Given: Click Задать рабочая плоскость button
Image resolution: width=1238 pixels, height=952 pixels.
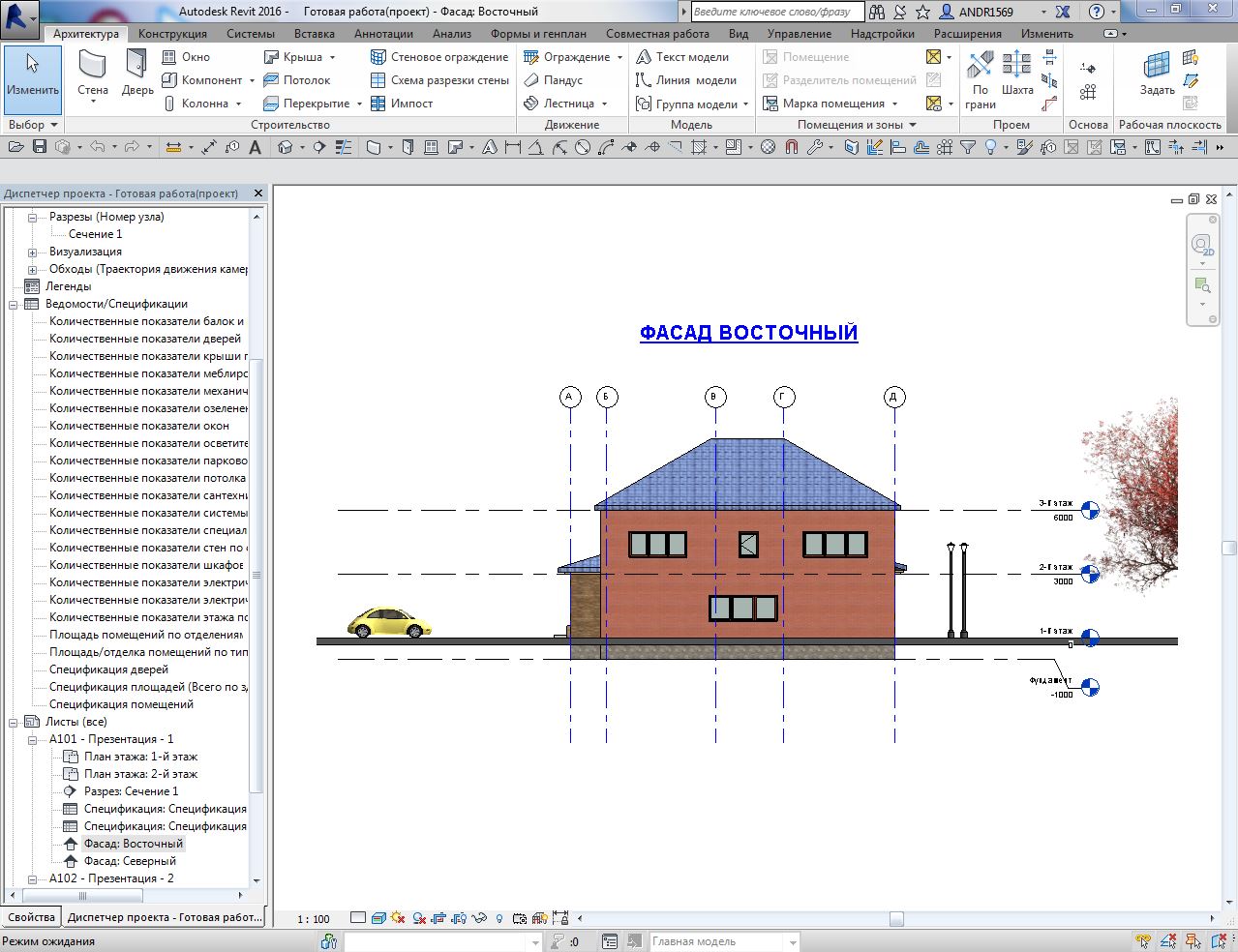Looking at the screenshot, I should tap(1157, 74).
